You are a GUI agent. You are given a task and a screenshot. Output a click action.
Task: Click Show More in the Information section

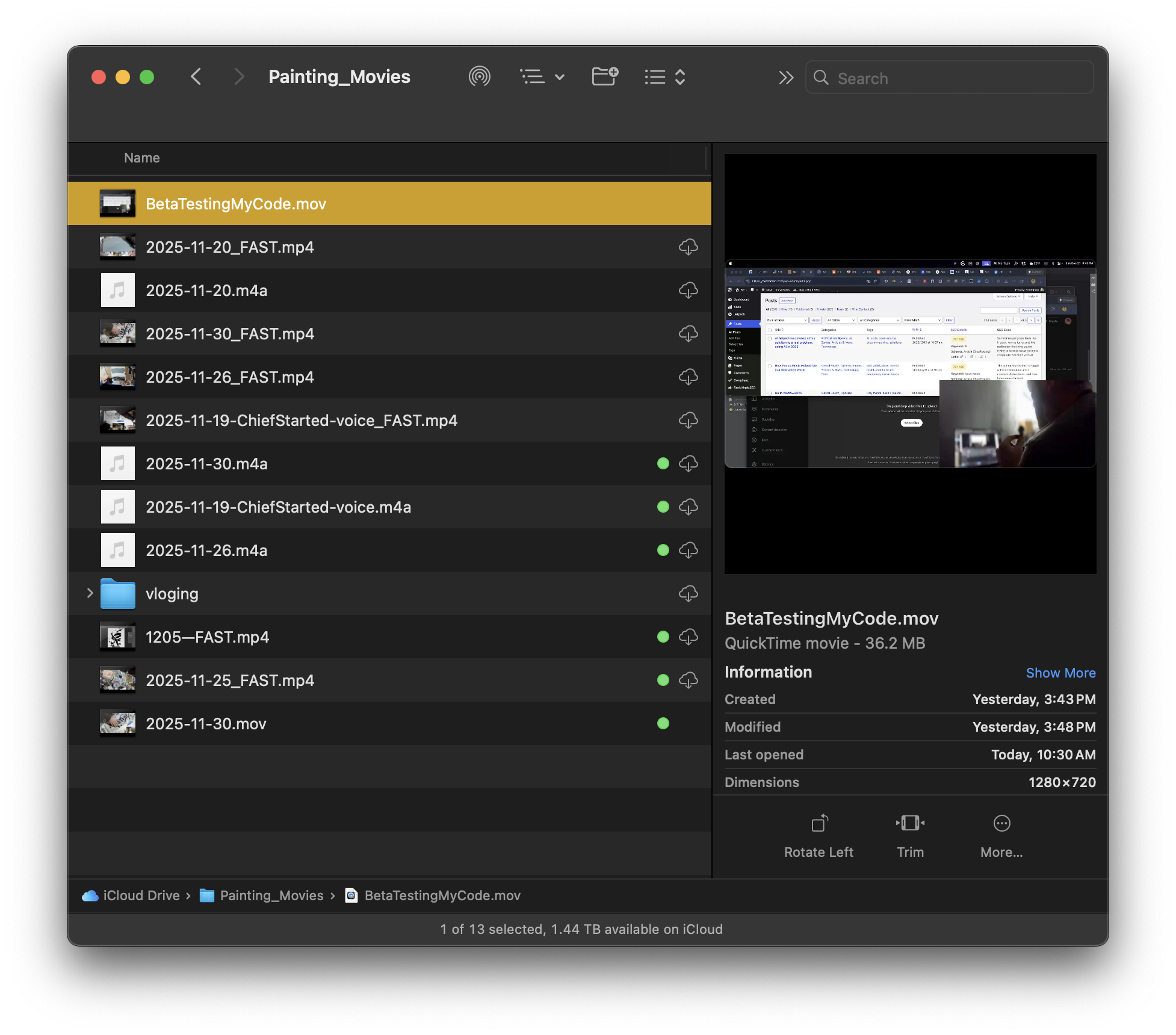tap(1060, 673)
